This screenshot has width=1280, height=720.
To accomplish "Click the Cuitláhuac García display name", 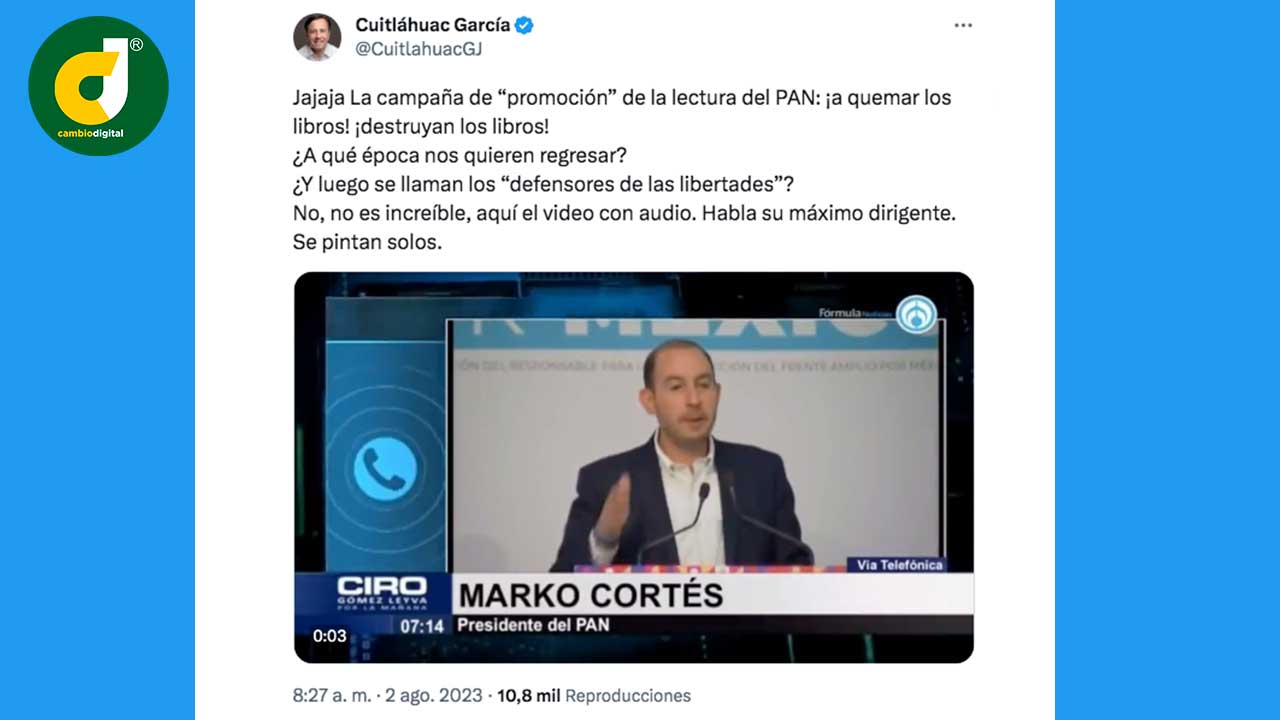I will 433,25.
